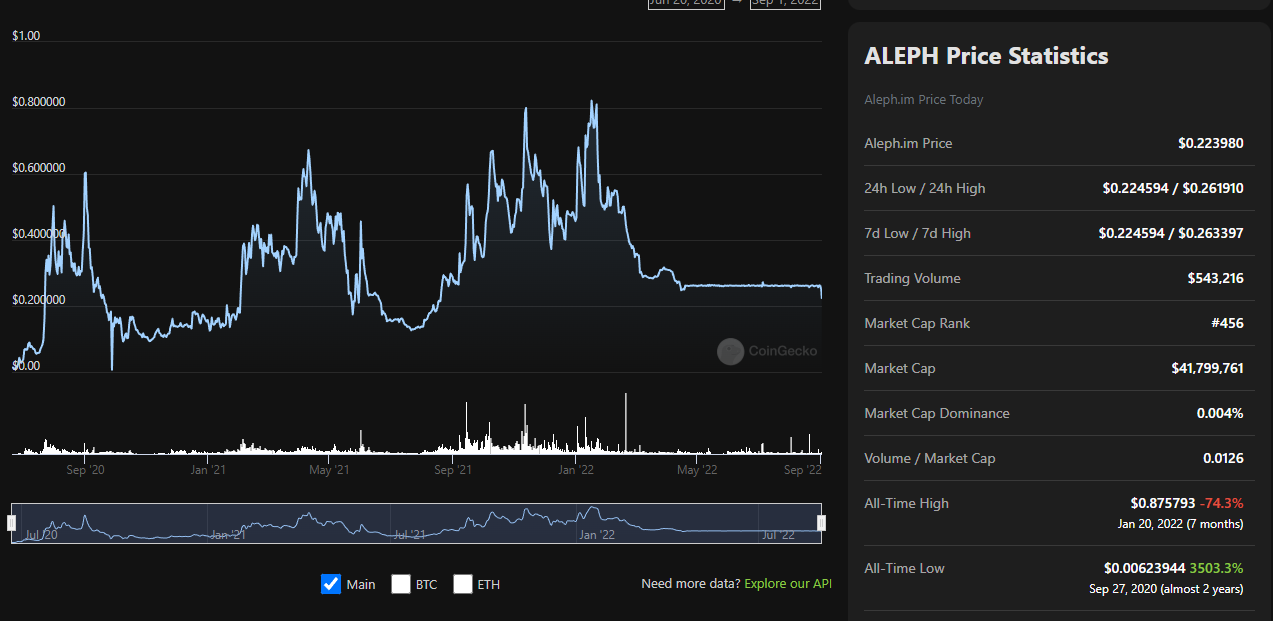Select the Trading Volume value $543,216
This screenshot has height=621, width=1273.
coord(1216,278)
